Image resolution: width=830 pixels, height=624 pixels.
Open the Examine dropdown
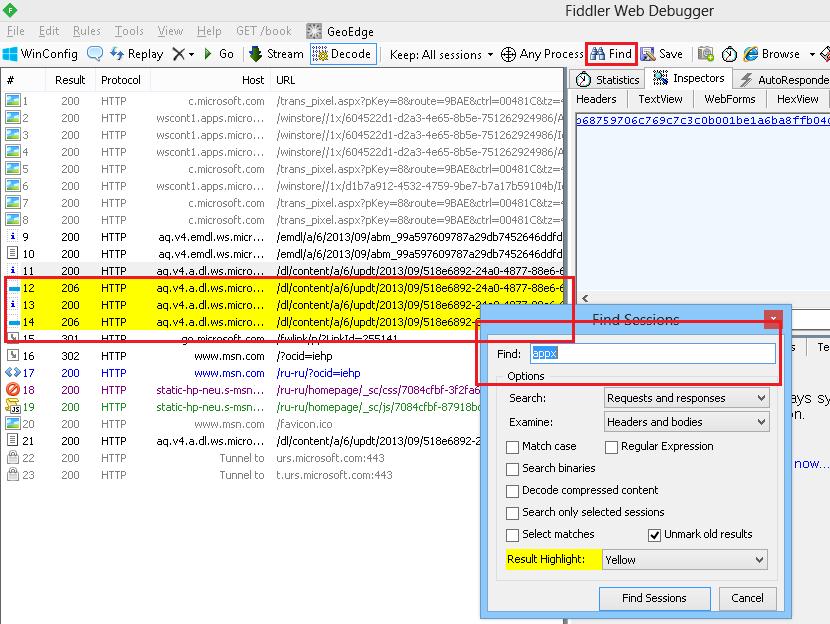[x=686, y=422]
